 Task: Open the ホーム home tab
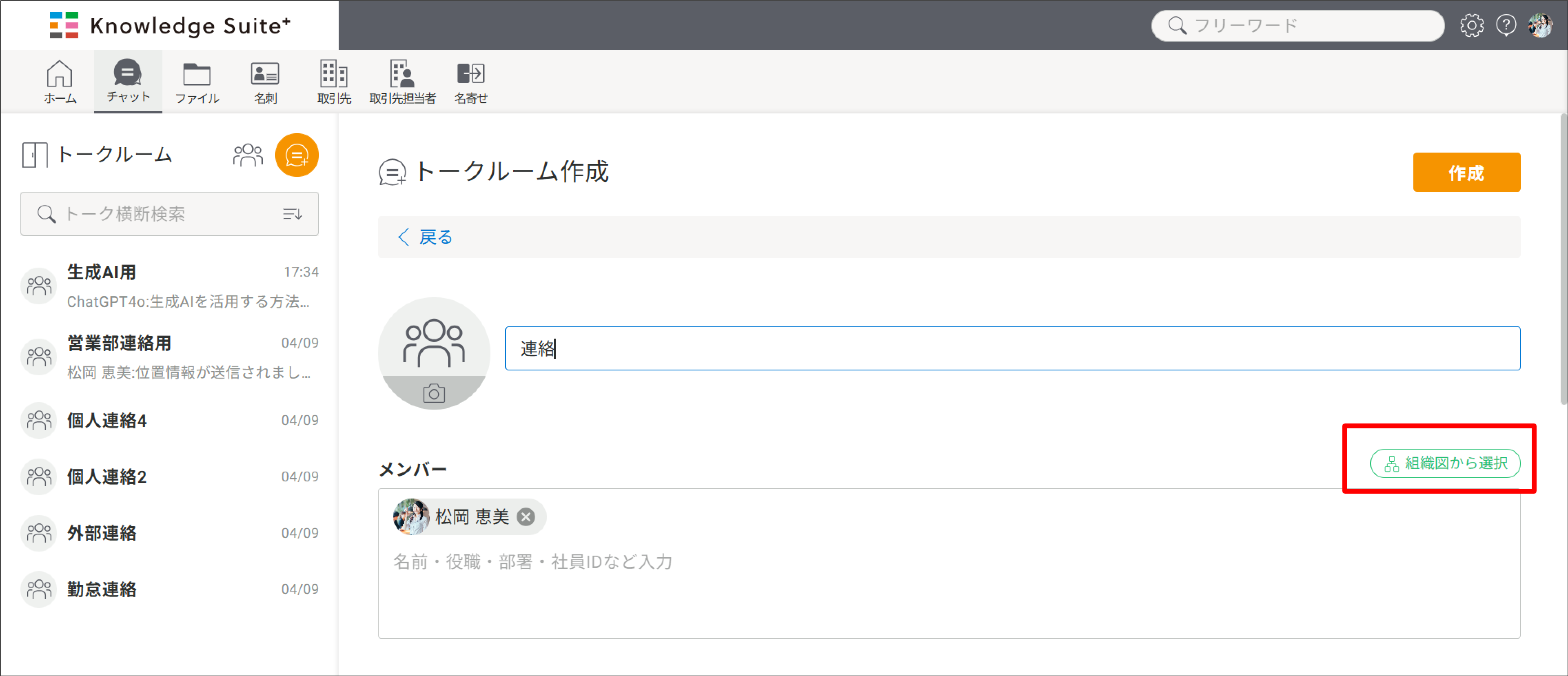(60, 82)
